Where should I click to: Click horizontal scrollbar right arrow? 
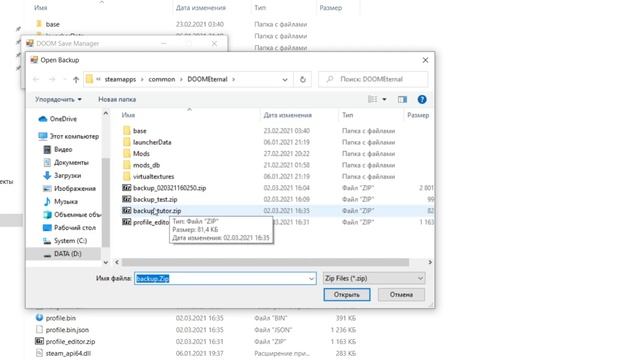click(x=430, y=262)
